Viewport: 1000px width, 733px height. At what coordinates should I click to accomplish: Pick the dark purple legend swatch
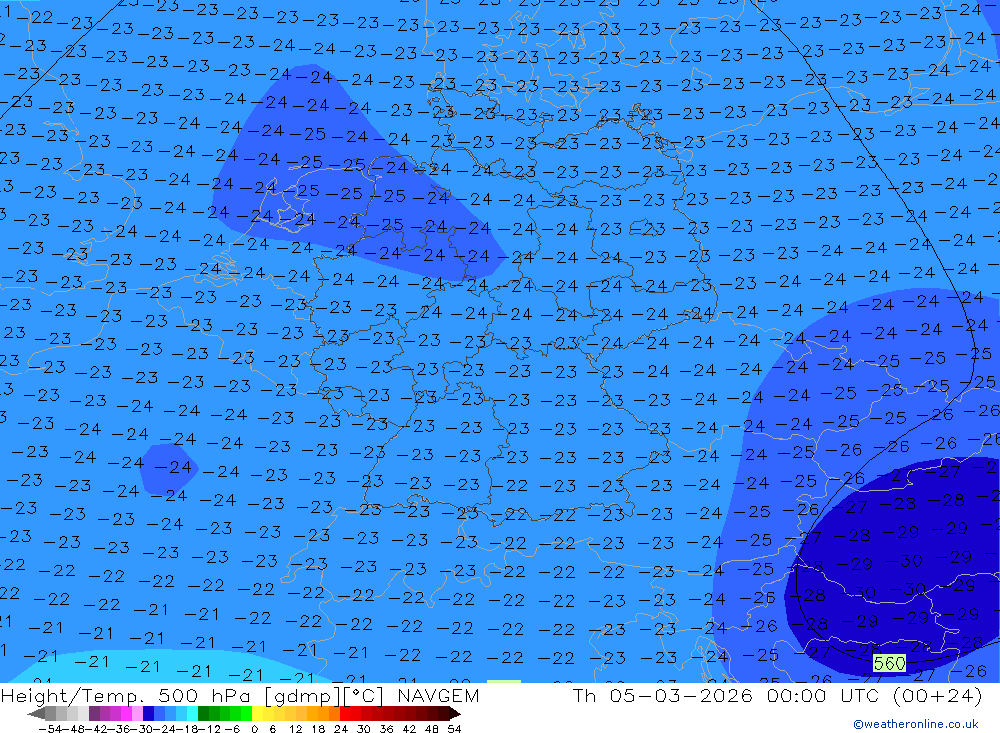(94, 713)
